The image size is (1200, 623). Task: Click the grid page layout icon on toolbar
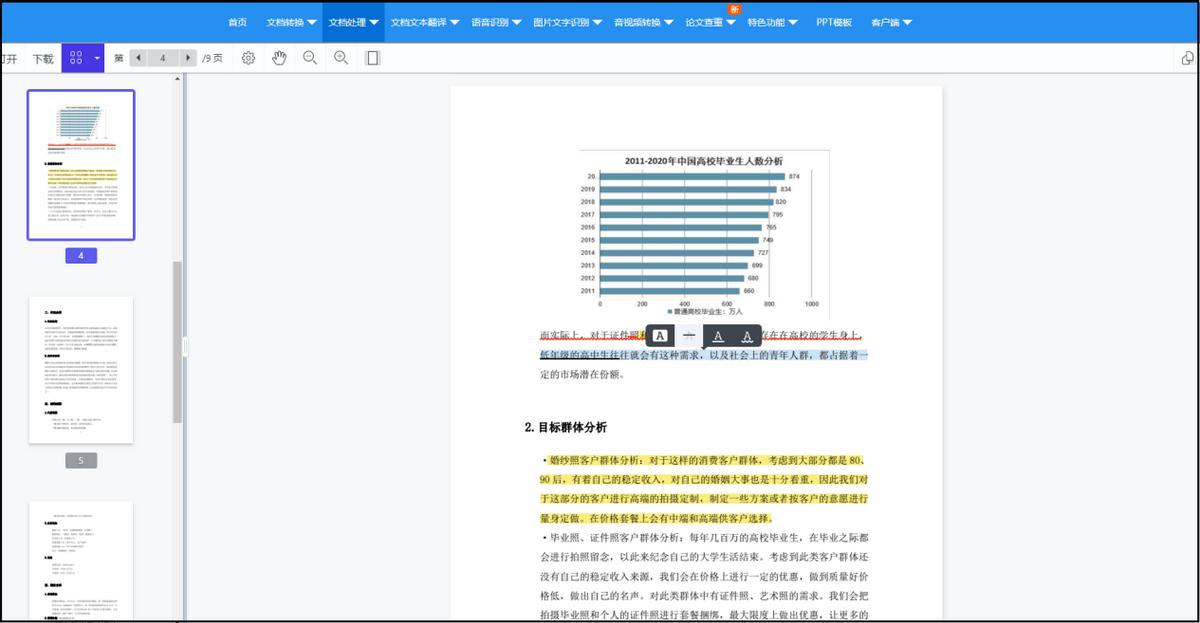click(74, 57)
